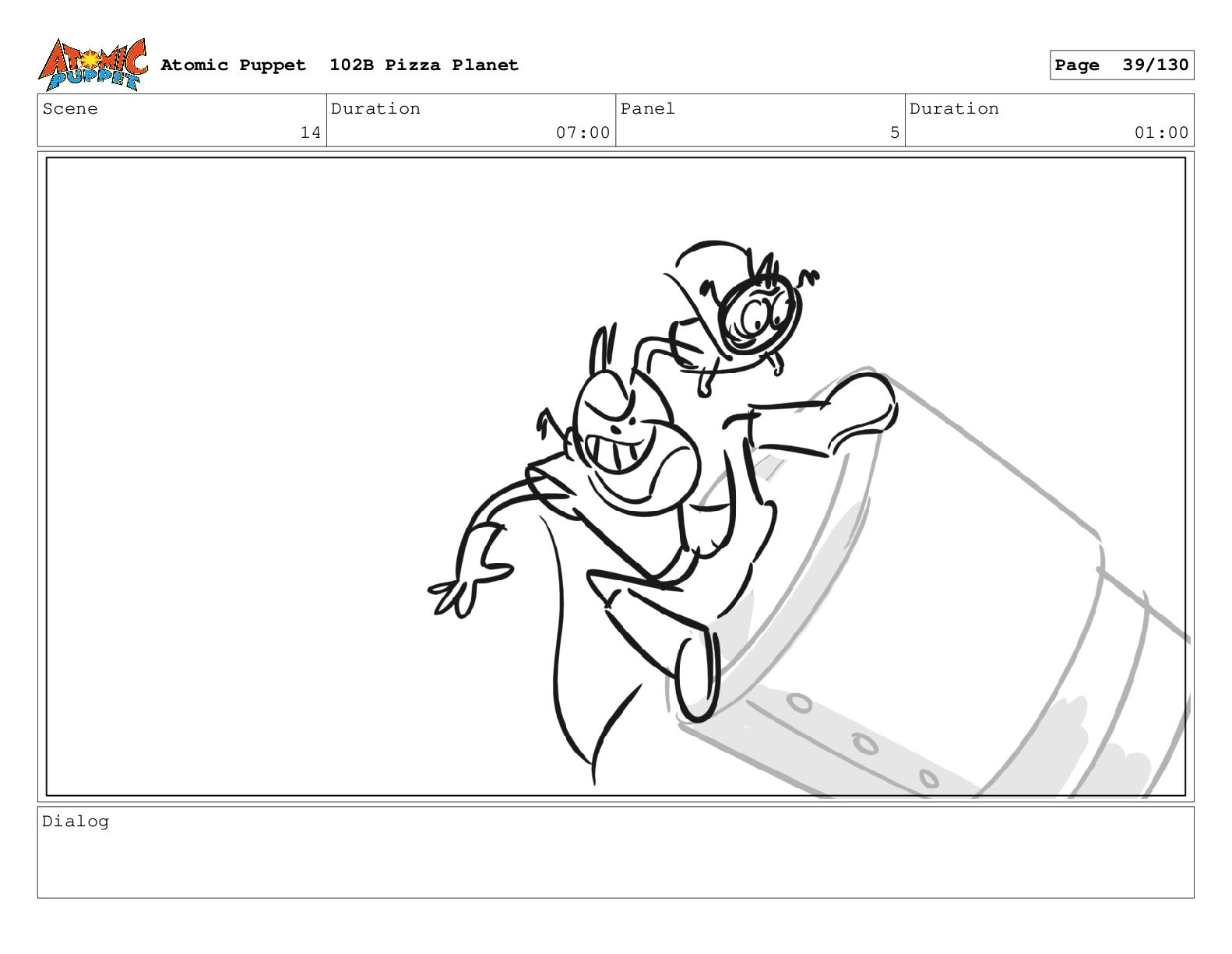The image size is (1232, 954).
Task: Click the Atomic Puppet logo
Action: pos(93,65)
